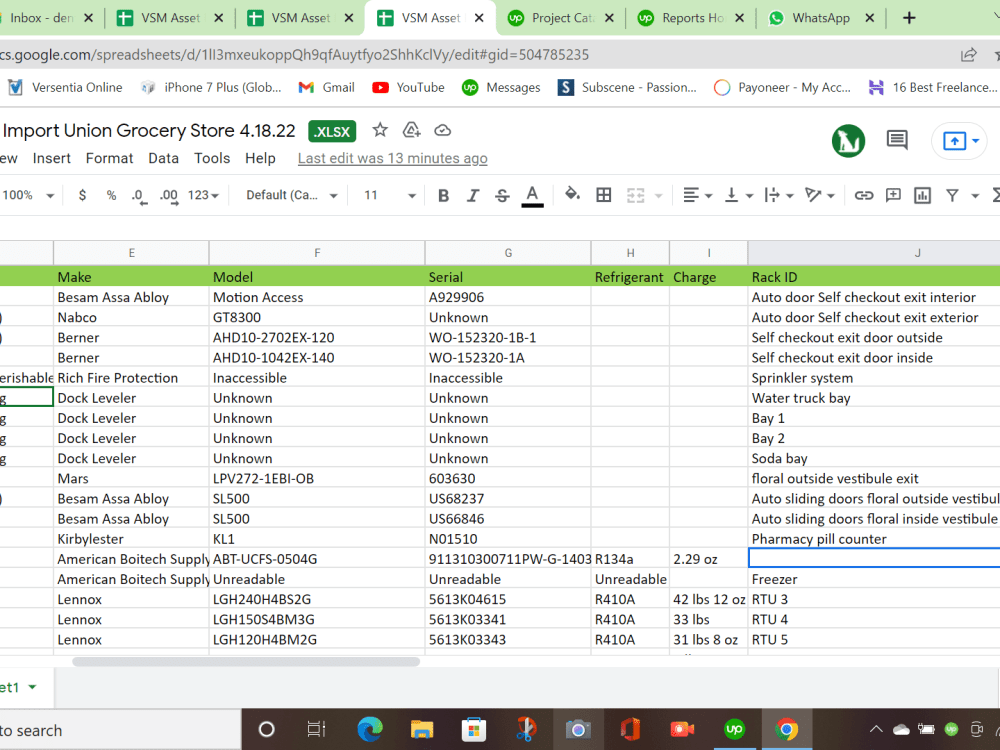Select the Kirbylester cell
The image size is (1000, 750).
tap(131, 539)
